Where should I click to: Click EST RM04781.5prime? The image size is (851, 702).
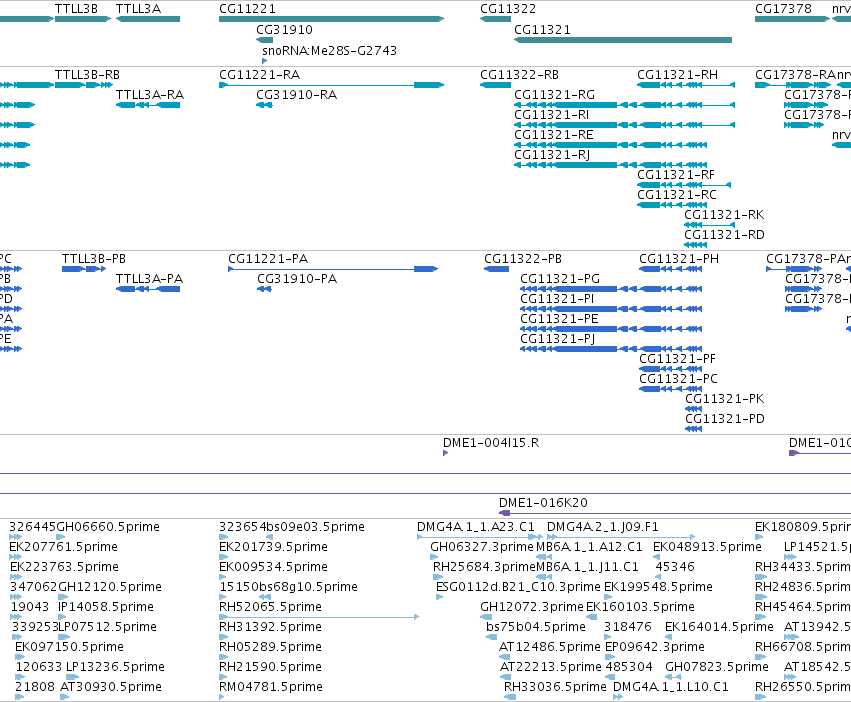pos(271,687)
